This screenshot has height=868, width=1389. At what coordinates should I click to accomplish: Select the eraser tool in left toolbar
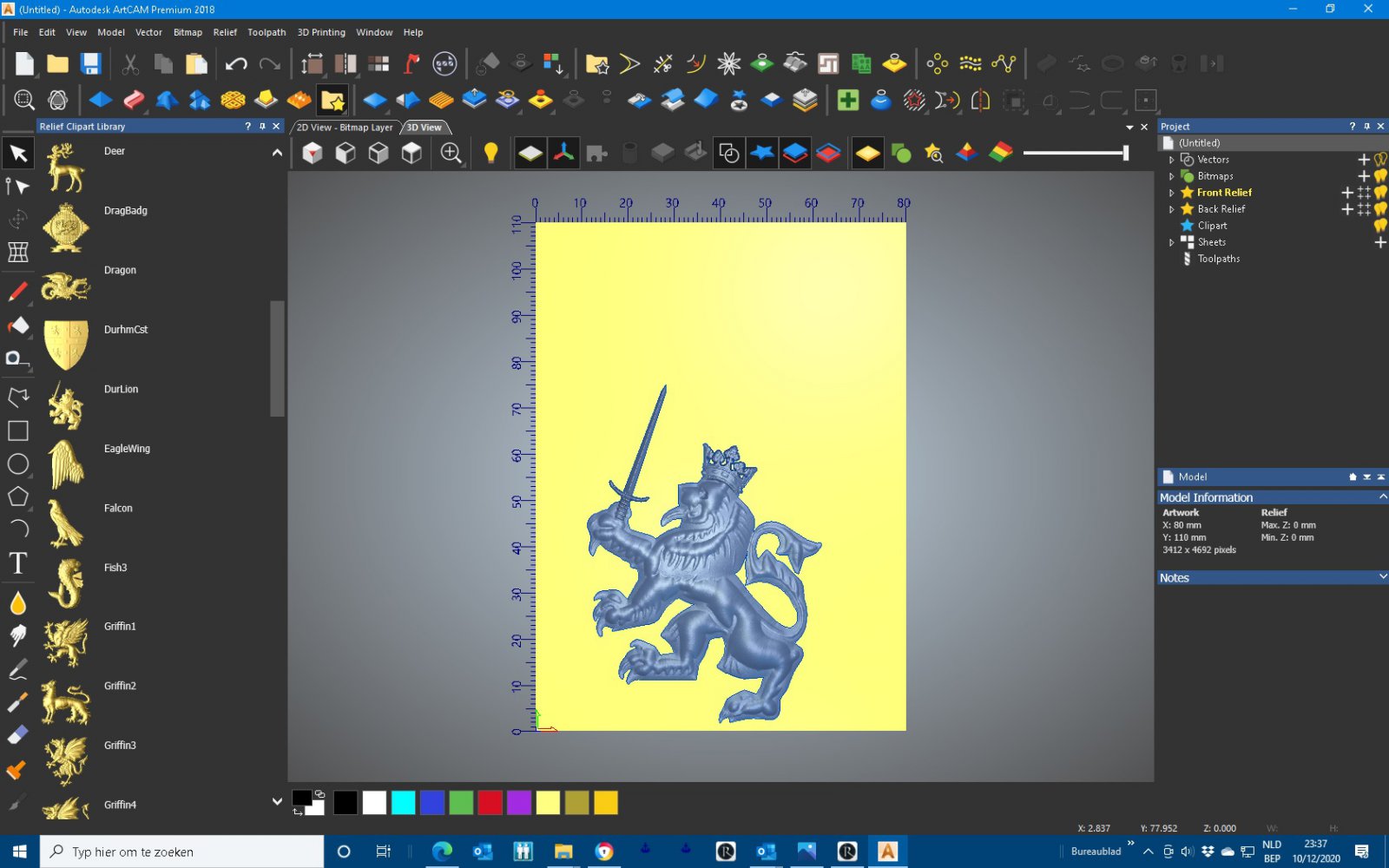coord(17,735)
